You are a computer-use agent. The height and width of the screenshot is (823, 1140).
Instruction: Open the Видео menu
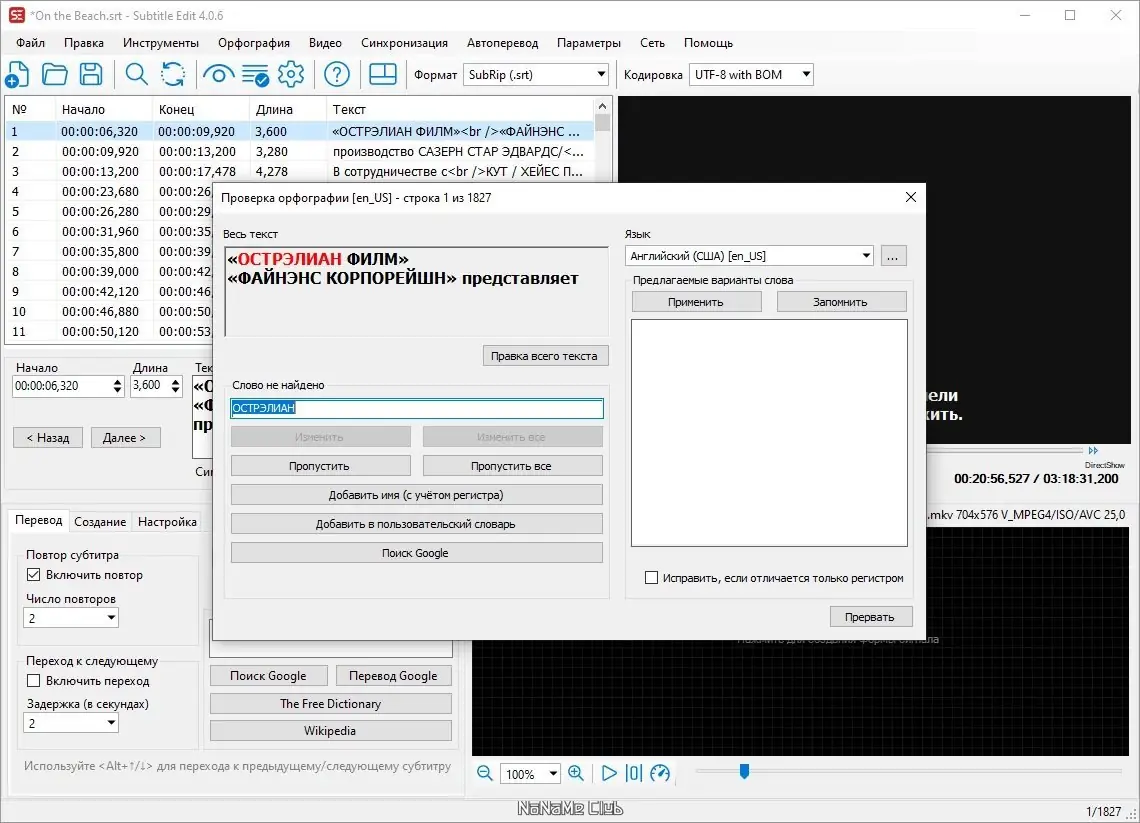coord(325,43)
